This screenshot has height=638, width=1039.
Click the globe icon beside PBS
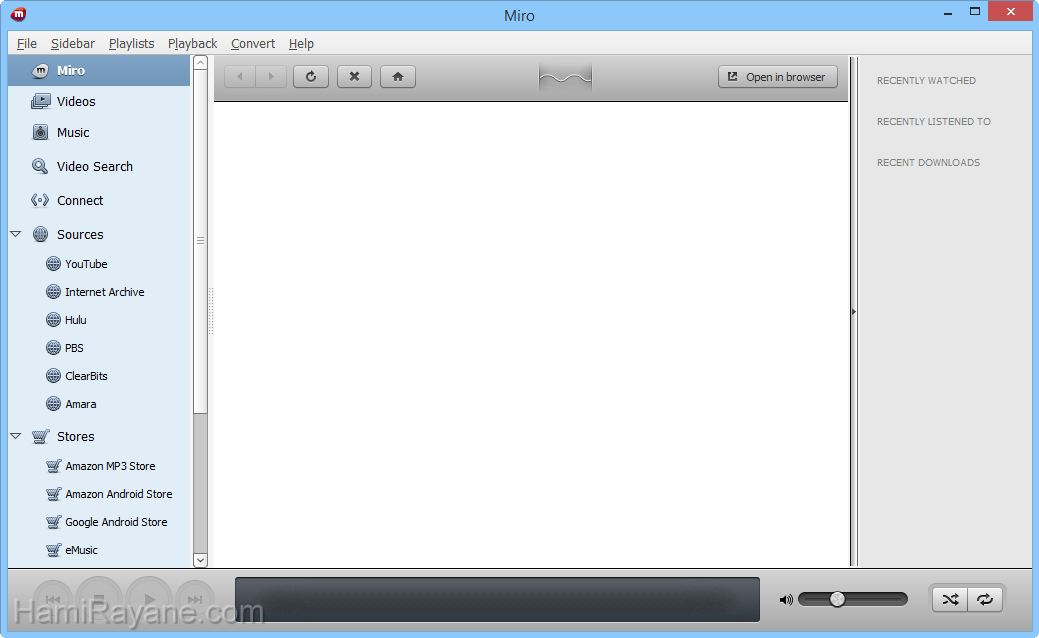pos(54,348)
